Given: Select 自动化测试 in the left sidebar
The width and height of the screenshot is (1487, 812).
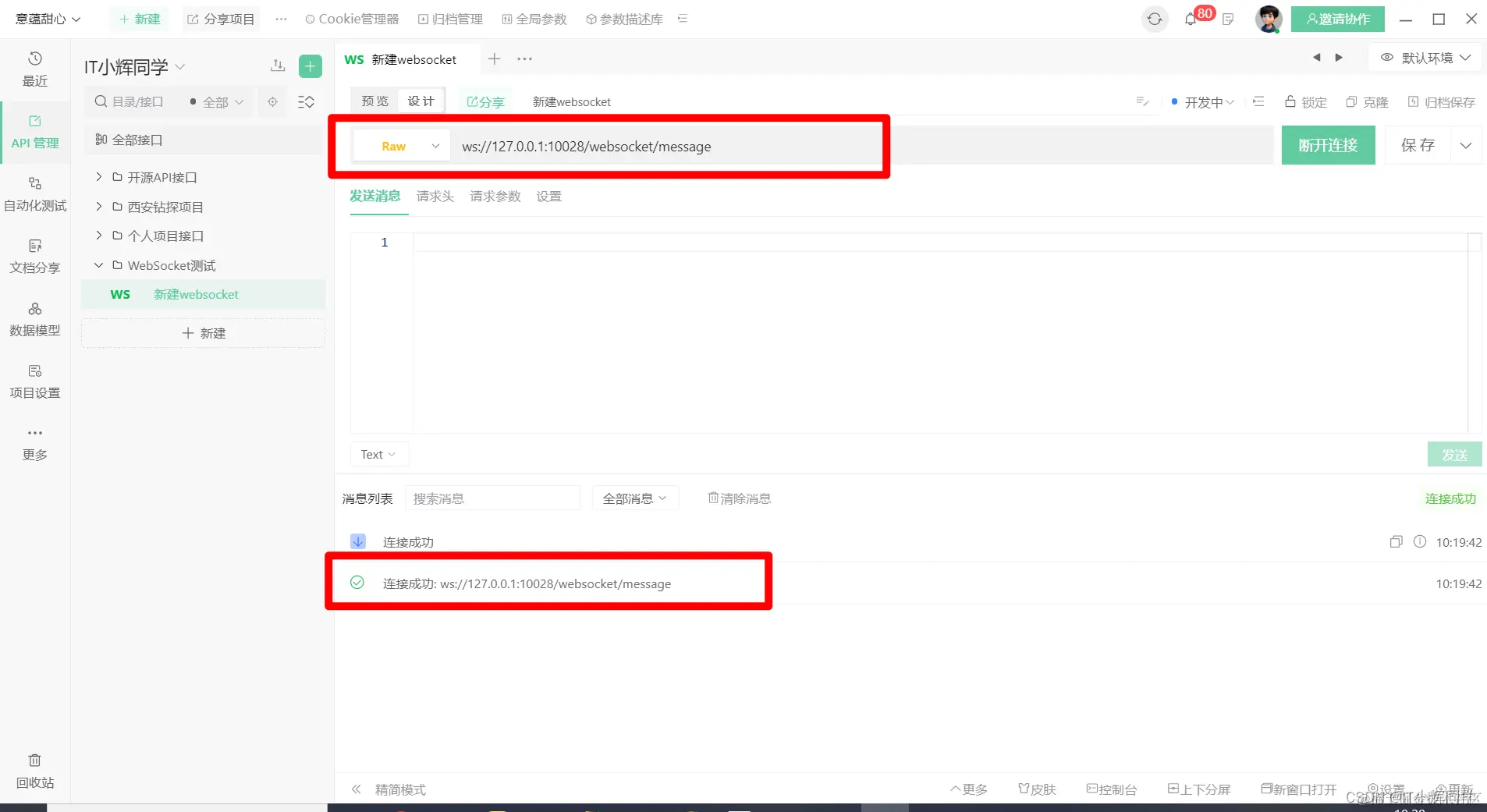Looking at the screenshot, I should pos(34,193).
